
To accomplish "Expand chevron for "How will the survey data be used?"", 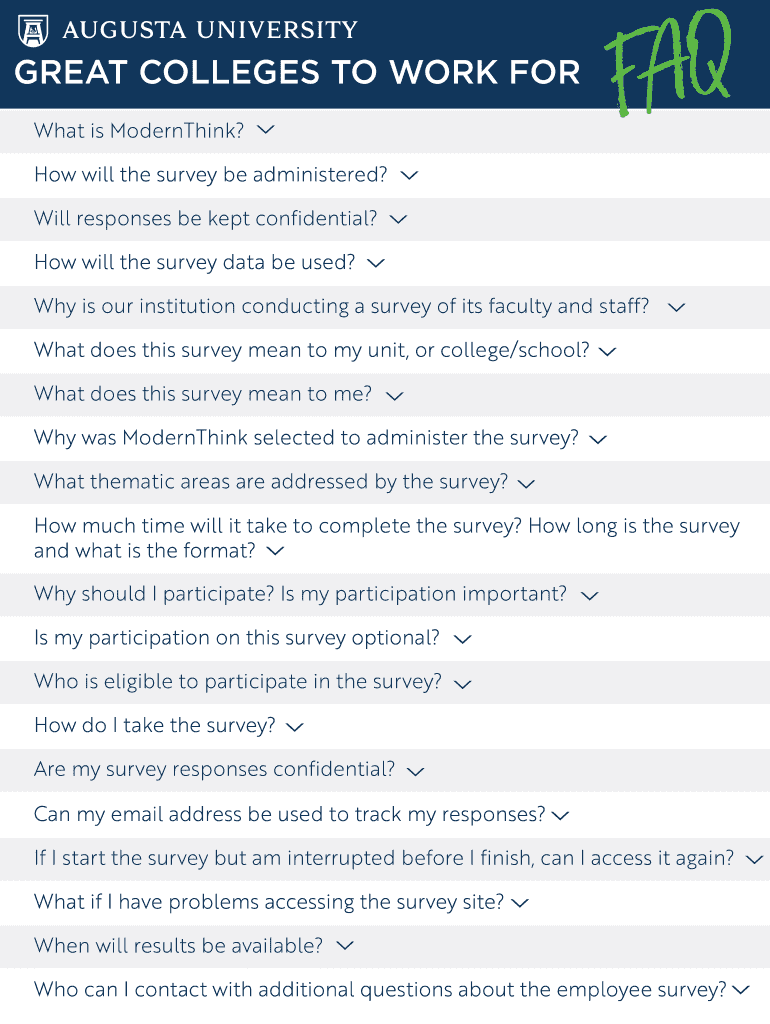I will 376,263.
